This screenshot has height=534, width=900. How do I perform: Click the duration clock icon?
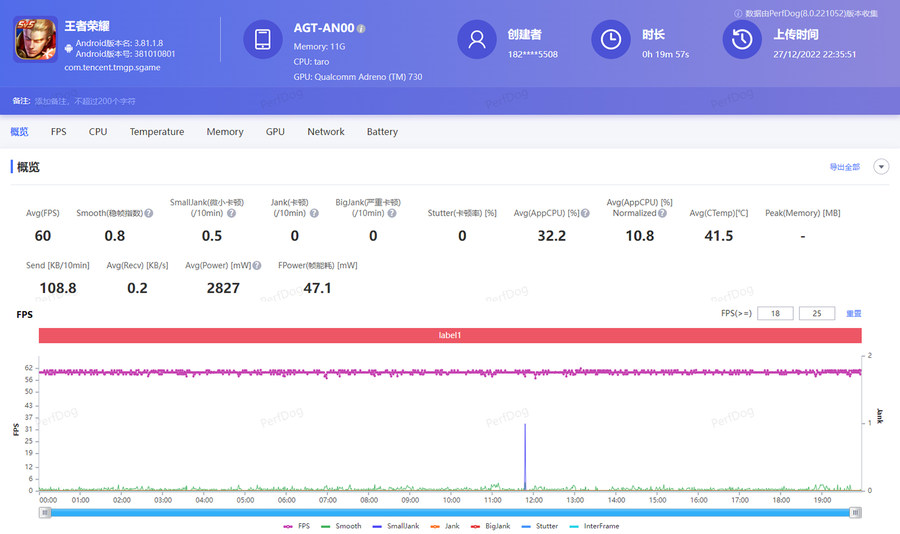(611, 40)
